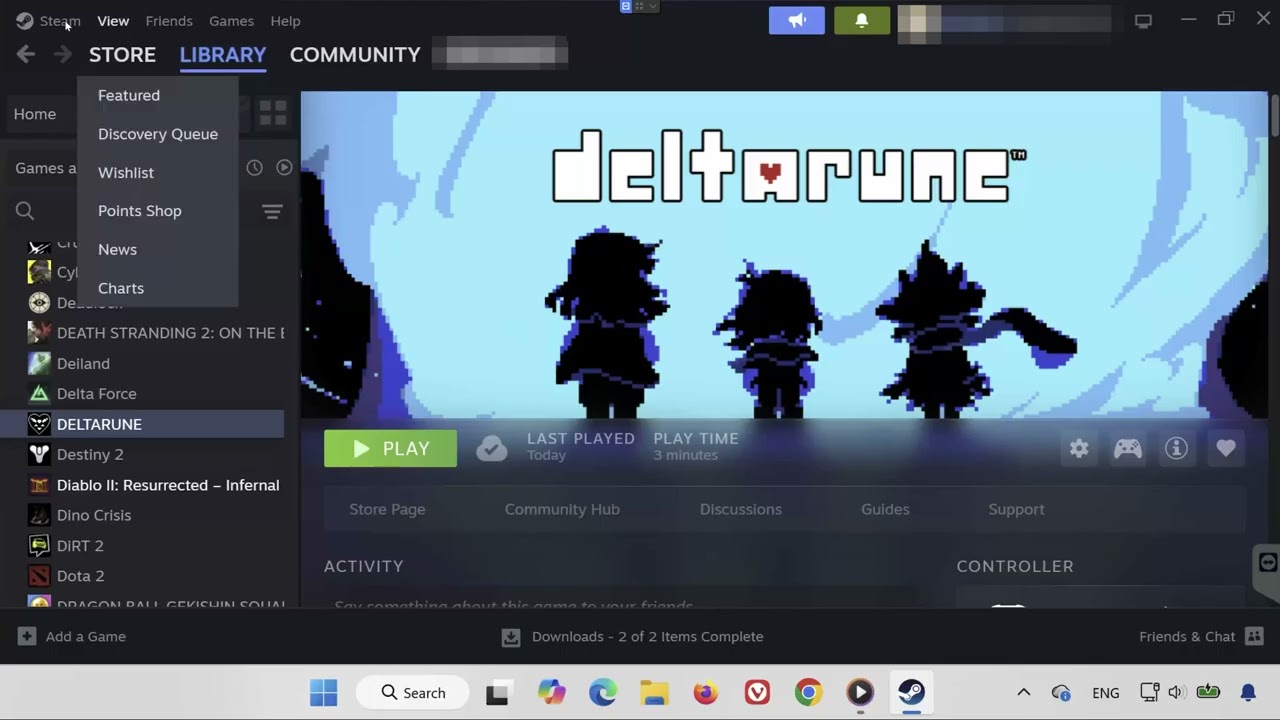Open File Explorer from the taskbar

point(654,693)
